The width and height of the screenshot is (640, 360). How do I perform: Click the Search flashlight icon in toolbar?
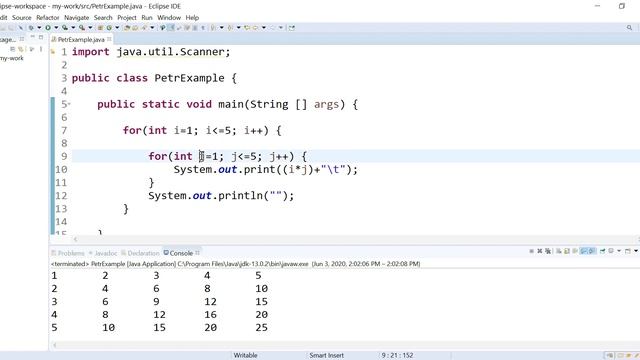click(x=144, y=28)
